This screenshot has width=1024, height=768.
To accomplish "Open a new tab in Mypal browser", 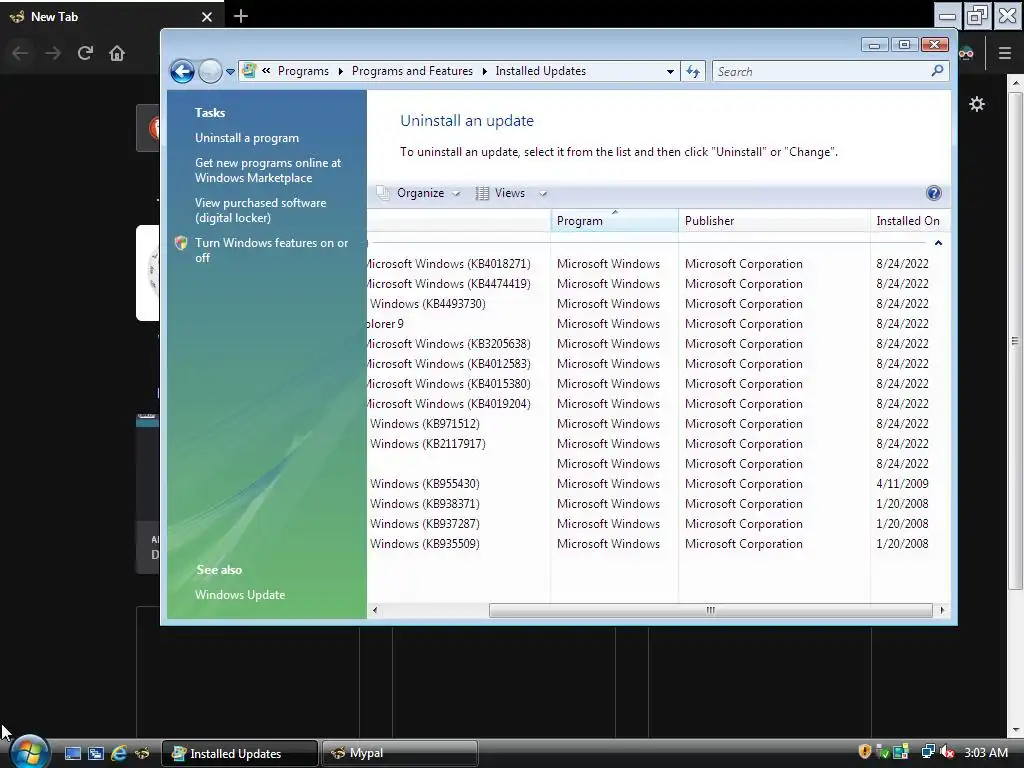I will click(240, 16).
